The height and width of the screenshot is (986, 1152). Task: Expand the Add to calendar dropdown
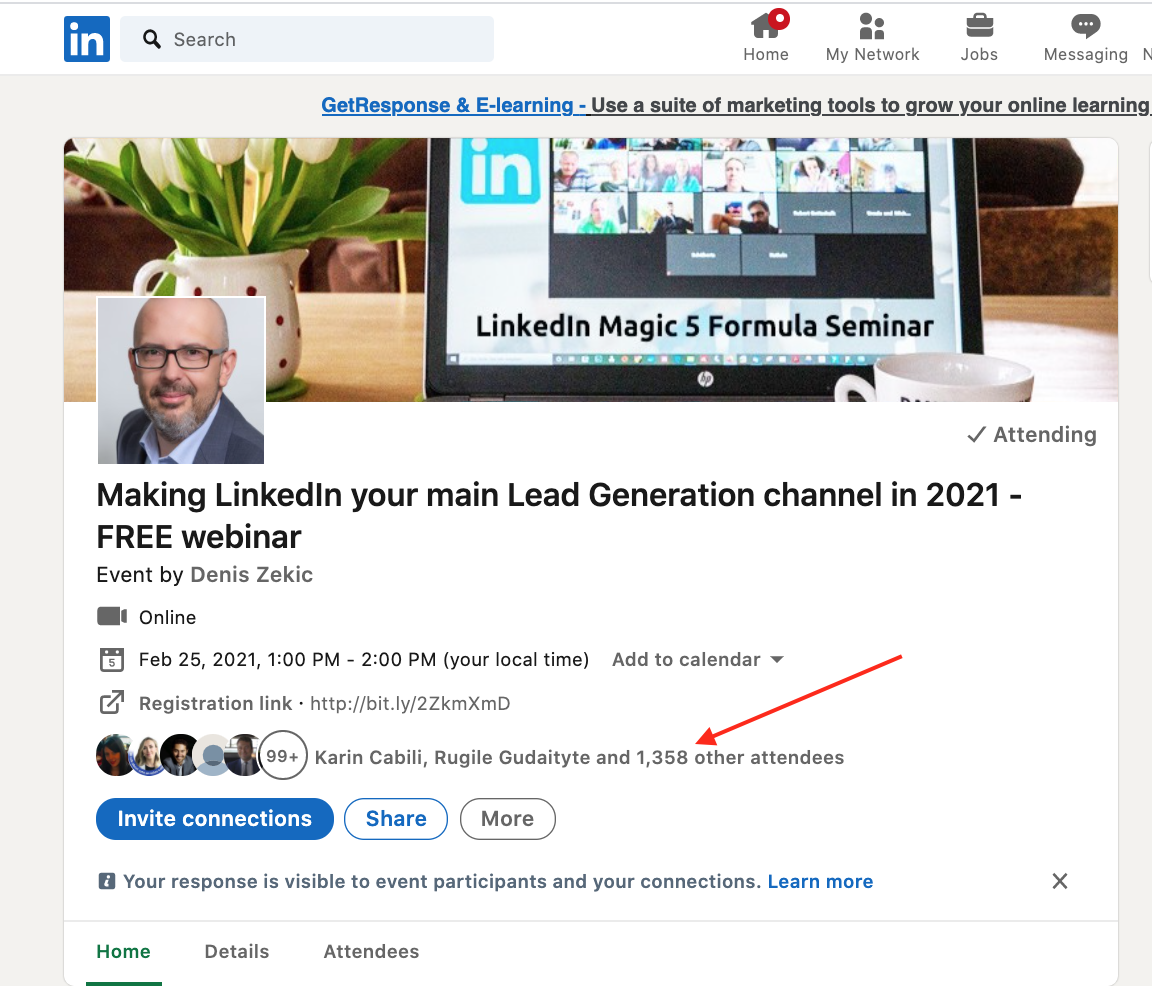697,660
